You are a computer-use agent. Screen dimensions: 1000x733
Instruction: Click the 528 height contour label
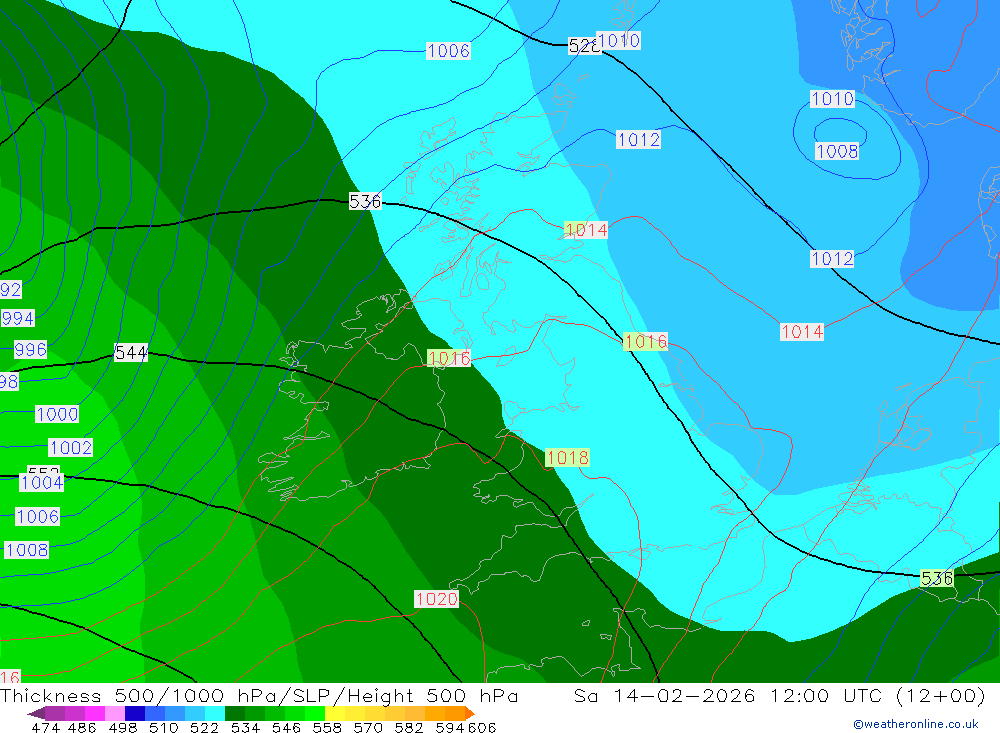tap(582, 46)
